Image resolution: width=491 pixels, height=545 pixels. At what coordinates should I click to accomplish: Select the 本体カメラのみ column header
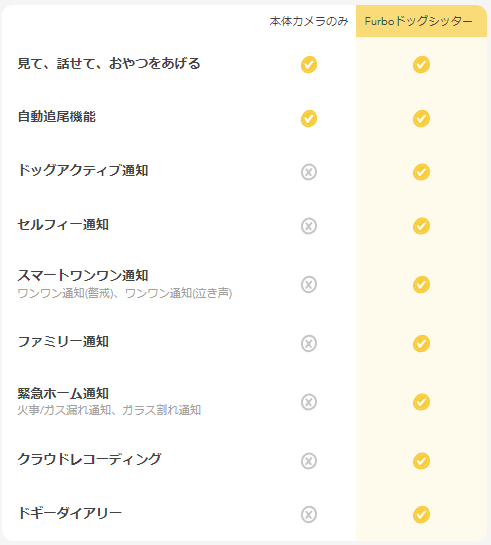tap(309, 21)
